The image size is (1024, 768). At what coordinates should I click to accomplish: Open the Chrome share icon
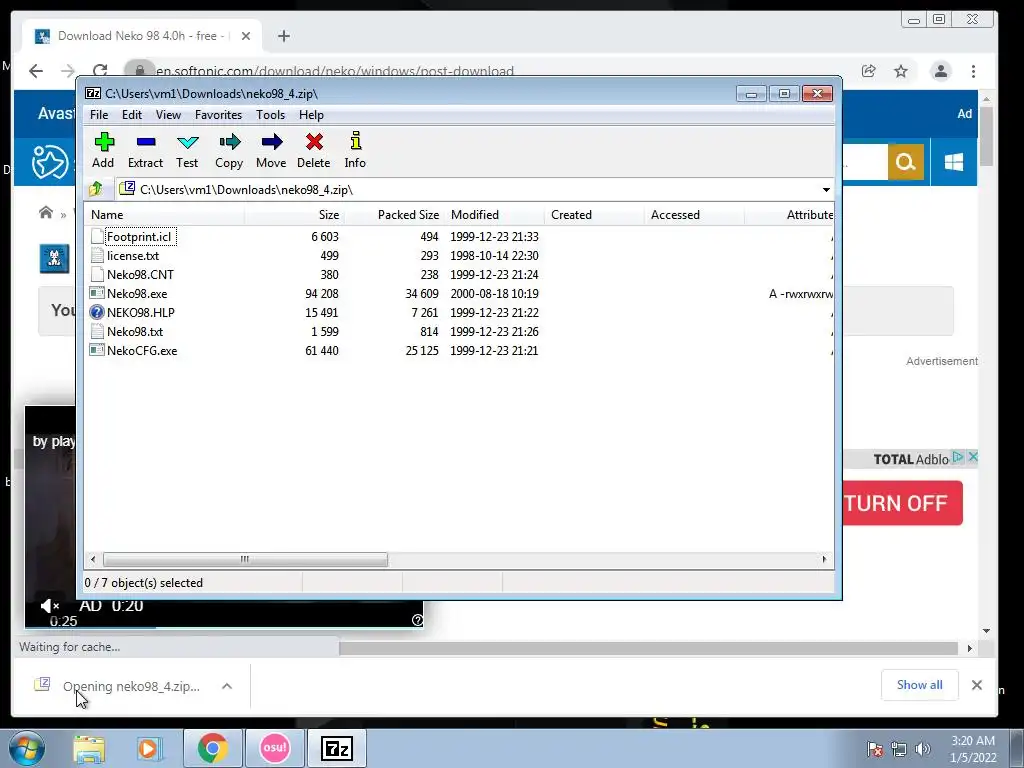point(869,71)
